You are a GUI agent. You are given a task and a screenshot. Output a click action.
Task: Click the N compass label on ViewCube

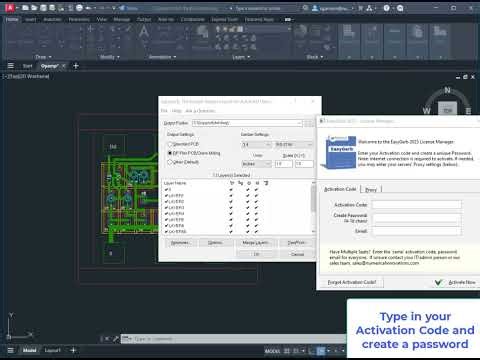click(x=447, y=90)
